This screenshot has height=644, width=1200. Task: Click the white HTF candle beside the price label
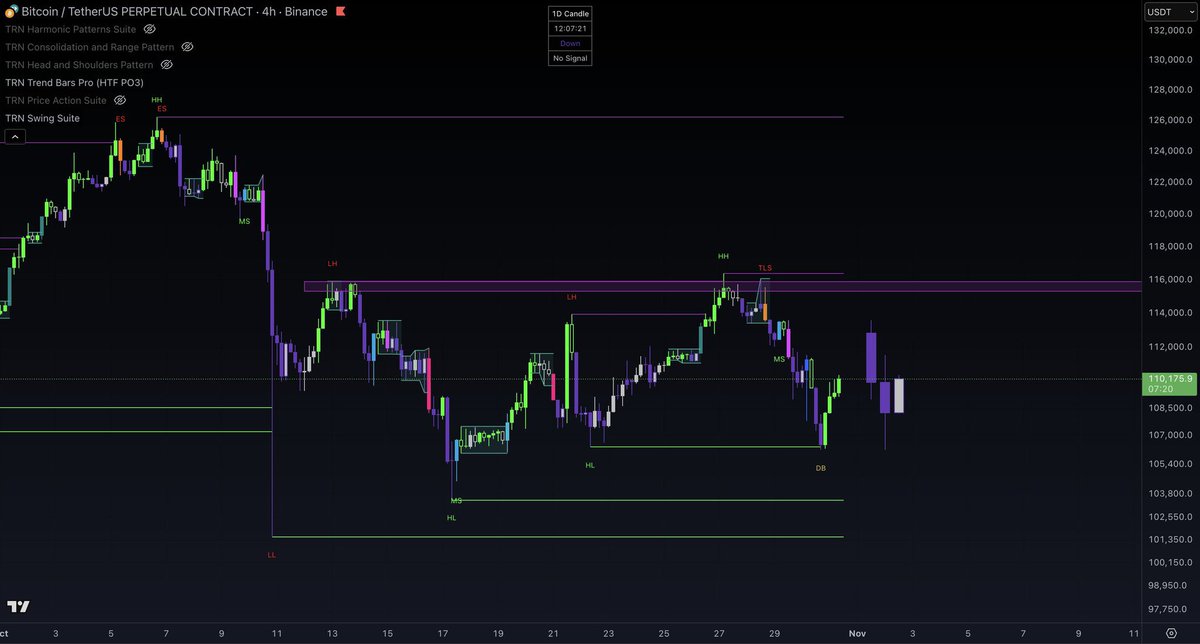point(899,395)
